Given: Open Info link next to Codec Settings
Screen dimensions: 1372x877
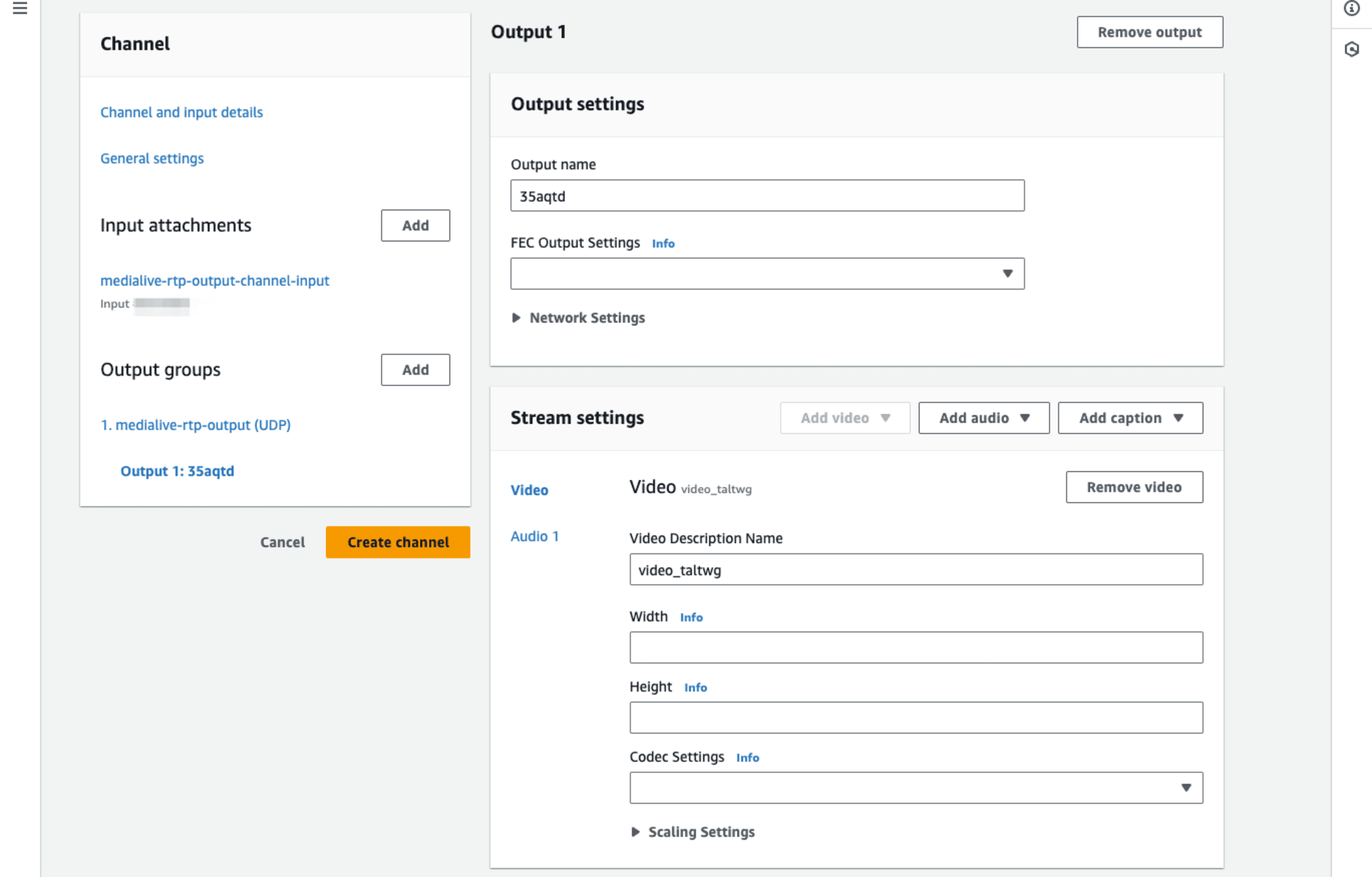Looking at the screenshot, I should (747, 758).
